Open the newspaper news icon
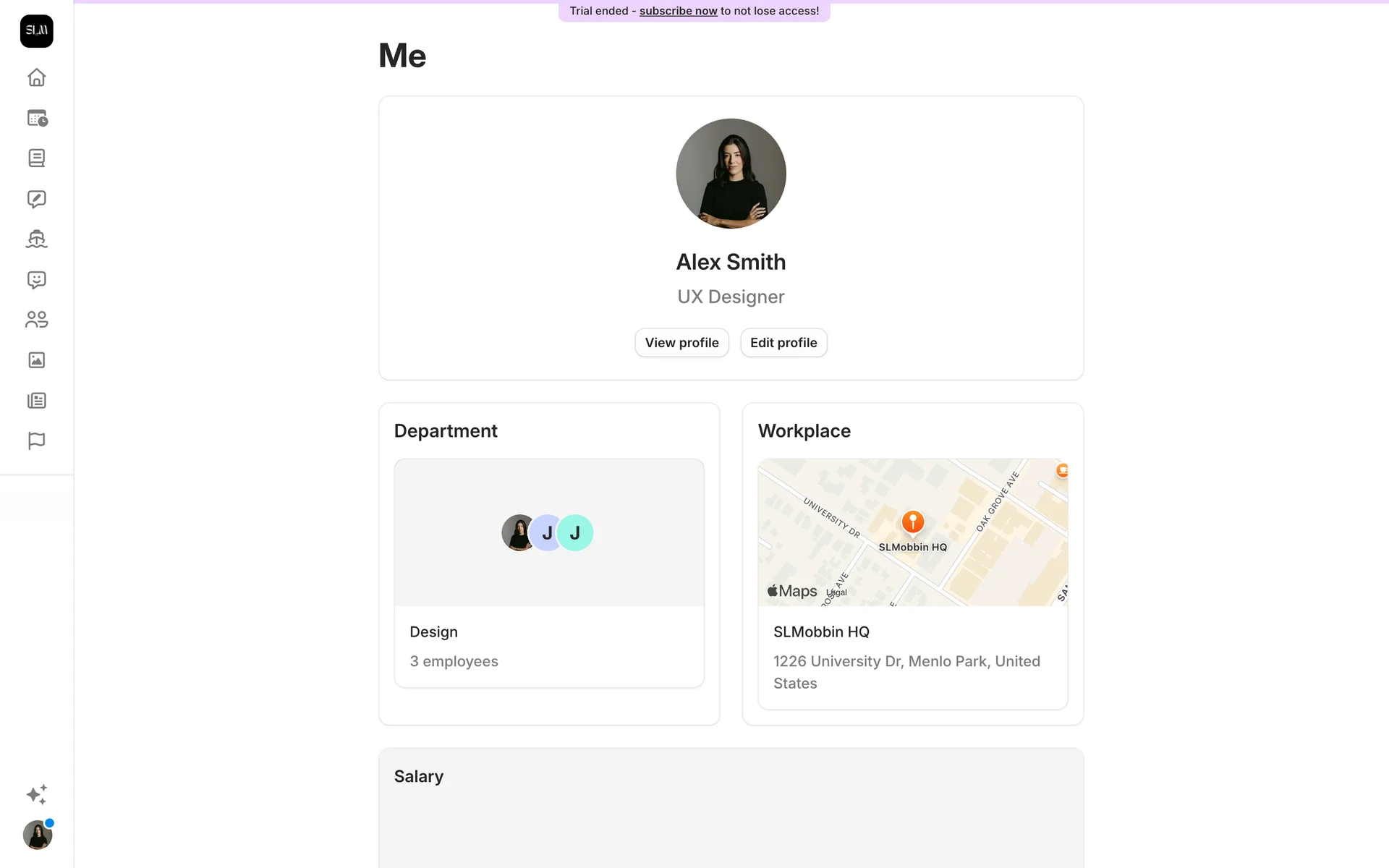The image size is (1389, 868). (37, 401)
